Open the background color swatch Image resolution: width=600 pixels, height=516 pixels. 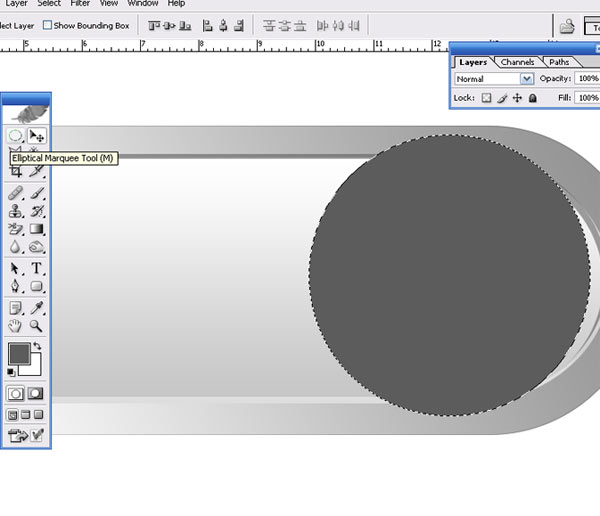point(34,367)
